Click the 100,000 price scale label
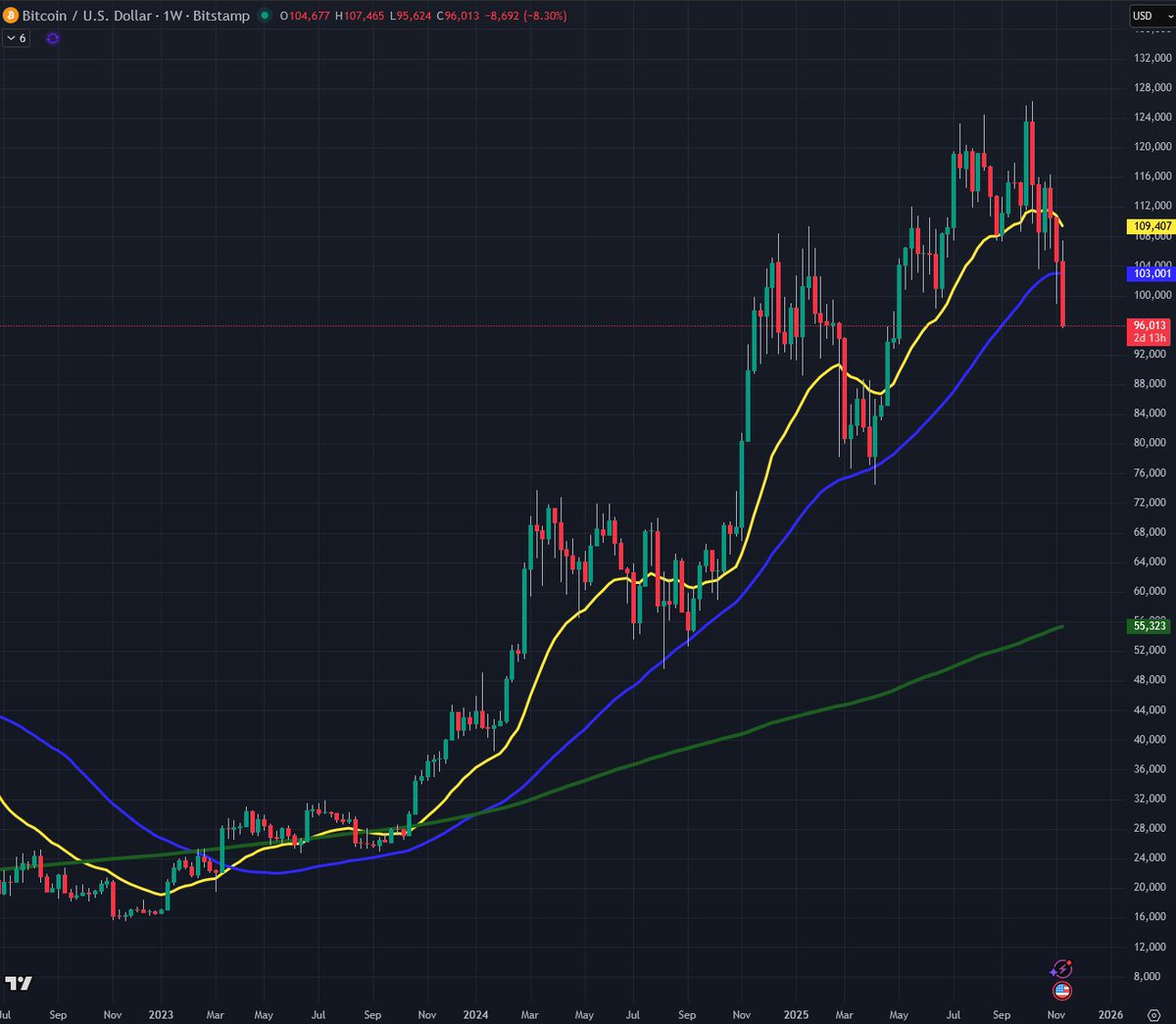The image size is (1176, 1024). 1152,295
